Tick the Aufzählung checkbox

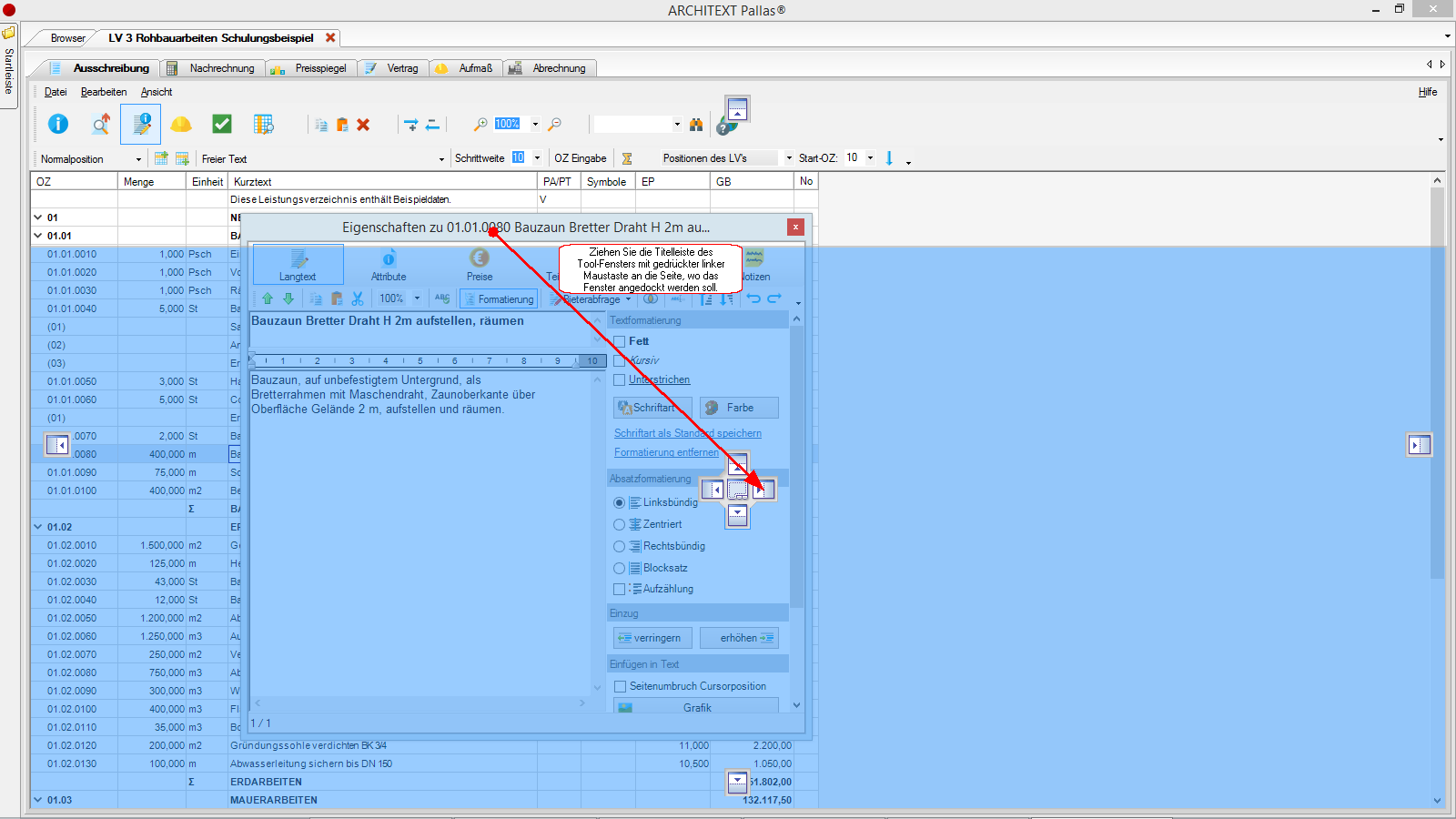tap(620, 589)
